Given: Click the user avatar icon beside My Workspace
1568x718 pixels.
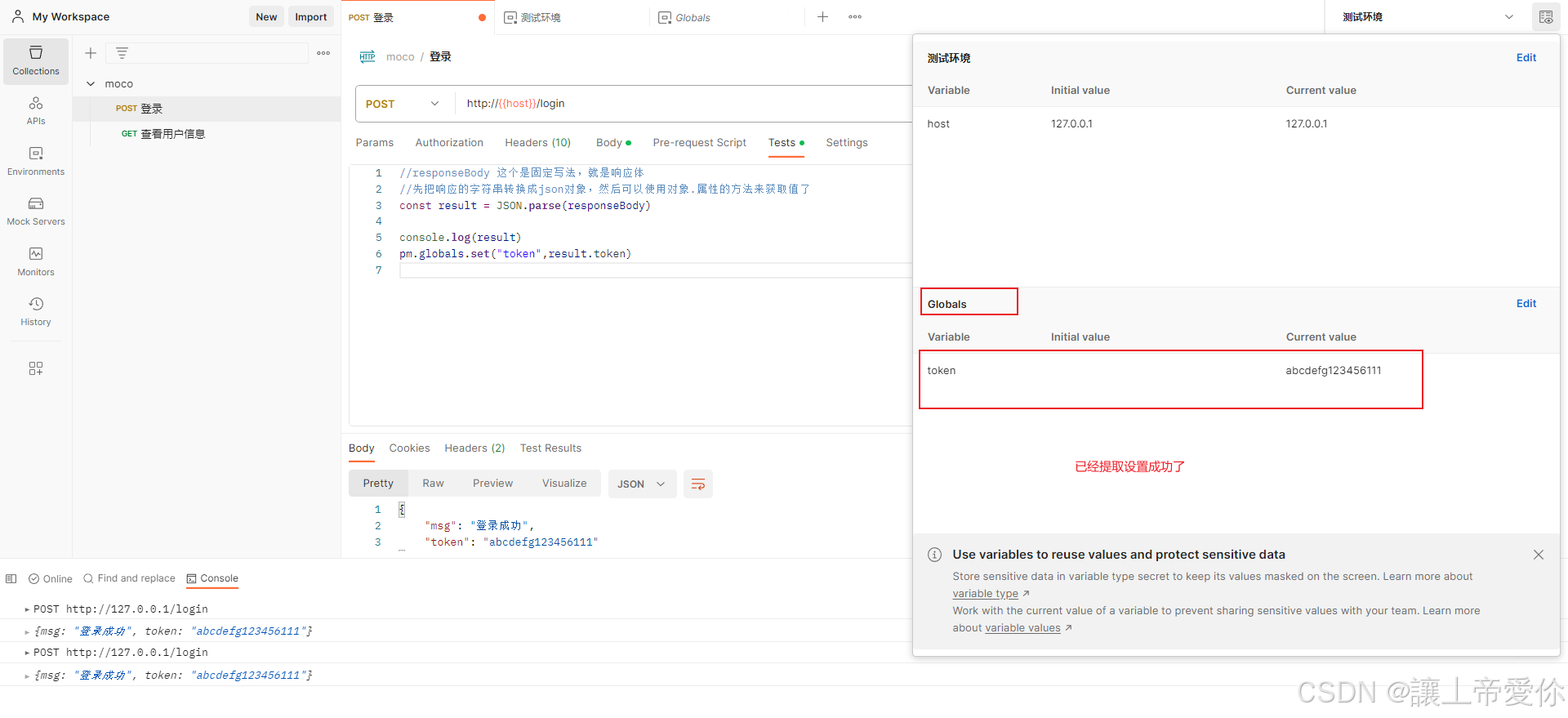Looking at the screenshot, I should coord(18,16).
